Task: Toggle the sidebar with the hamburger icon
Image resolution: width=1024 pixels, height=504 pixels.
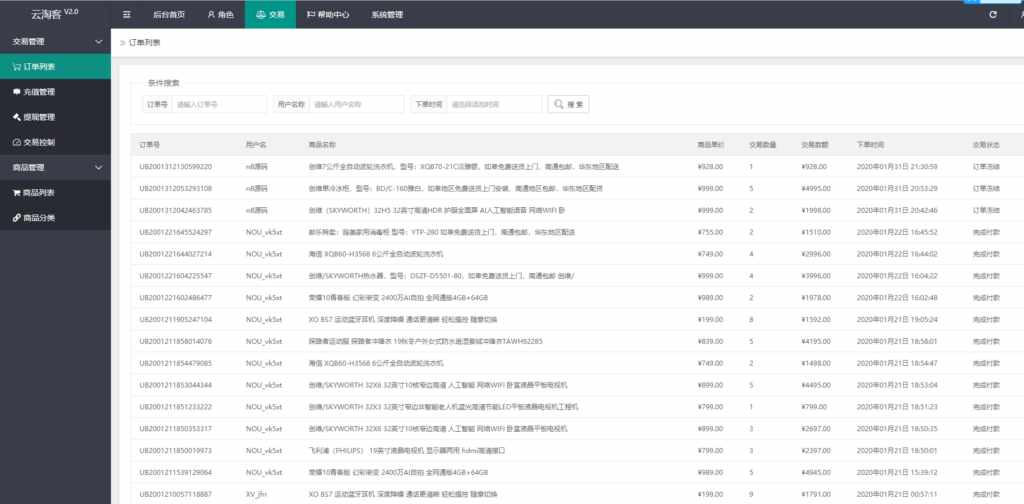Action: [127, 14]
